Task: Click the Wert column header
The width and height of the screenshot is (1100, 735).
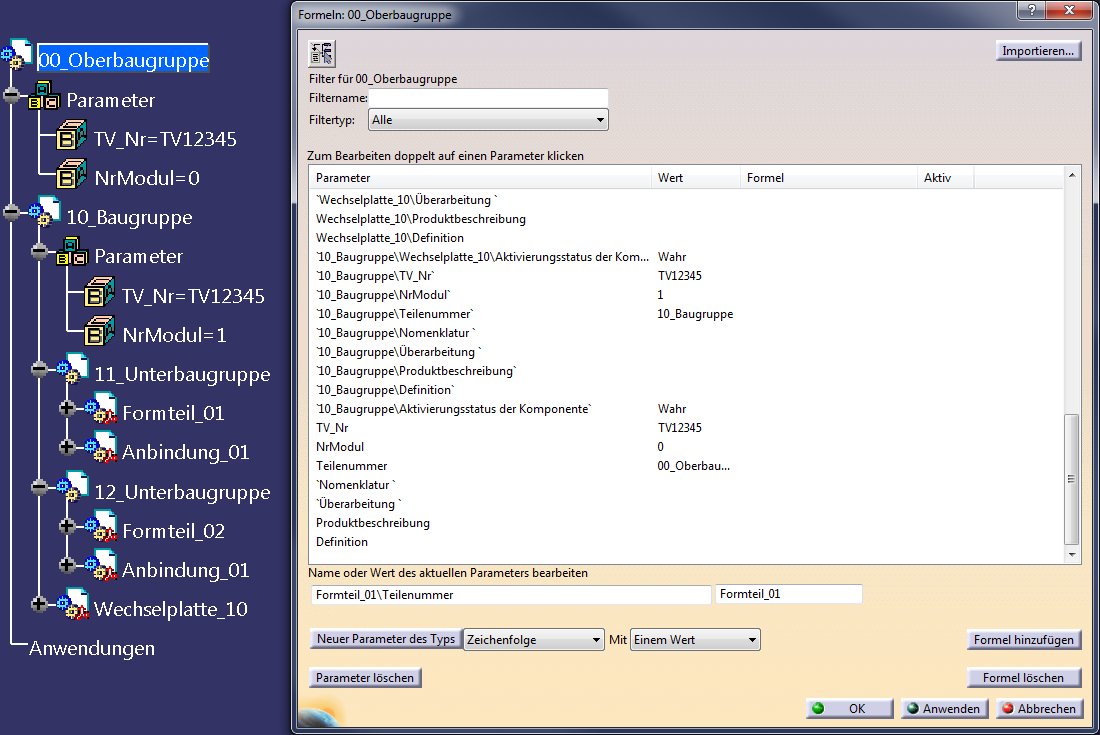Action: tap(696, 178)
